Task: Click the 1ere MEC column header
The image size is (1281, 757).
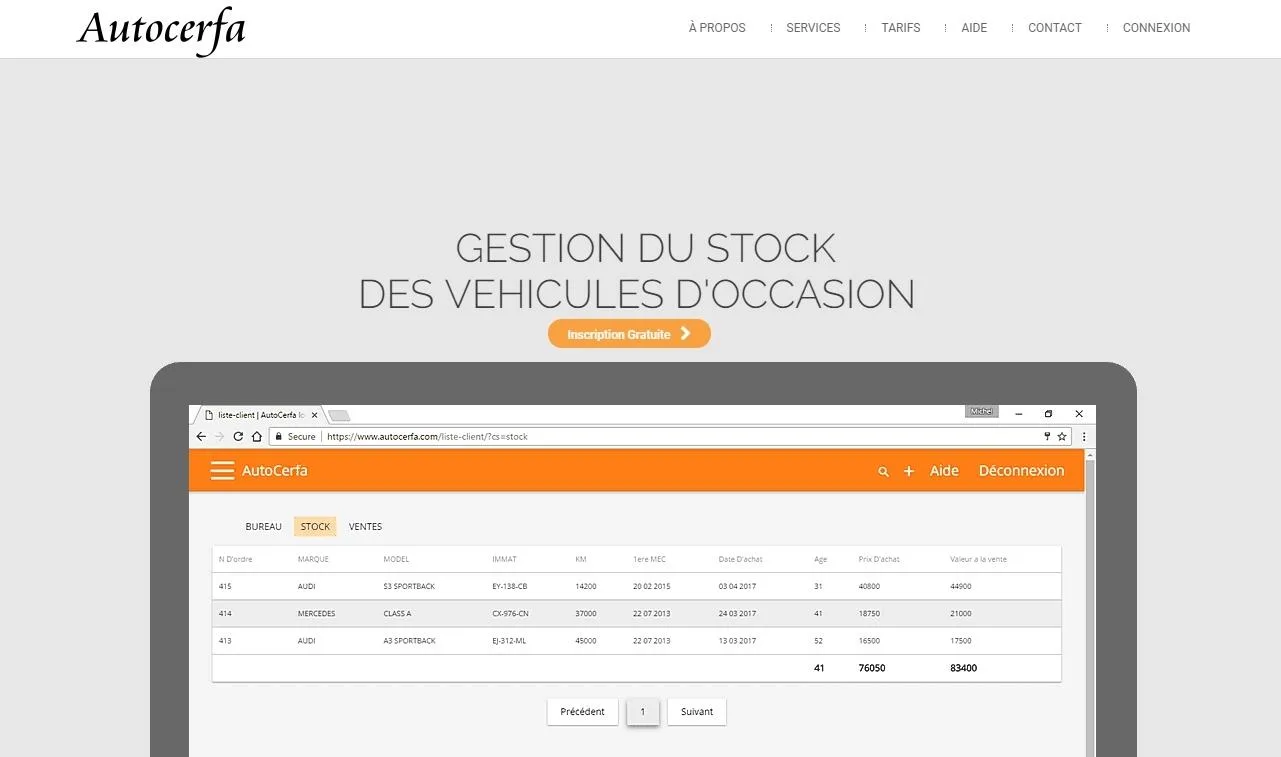Action: tap(649, 559)
